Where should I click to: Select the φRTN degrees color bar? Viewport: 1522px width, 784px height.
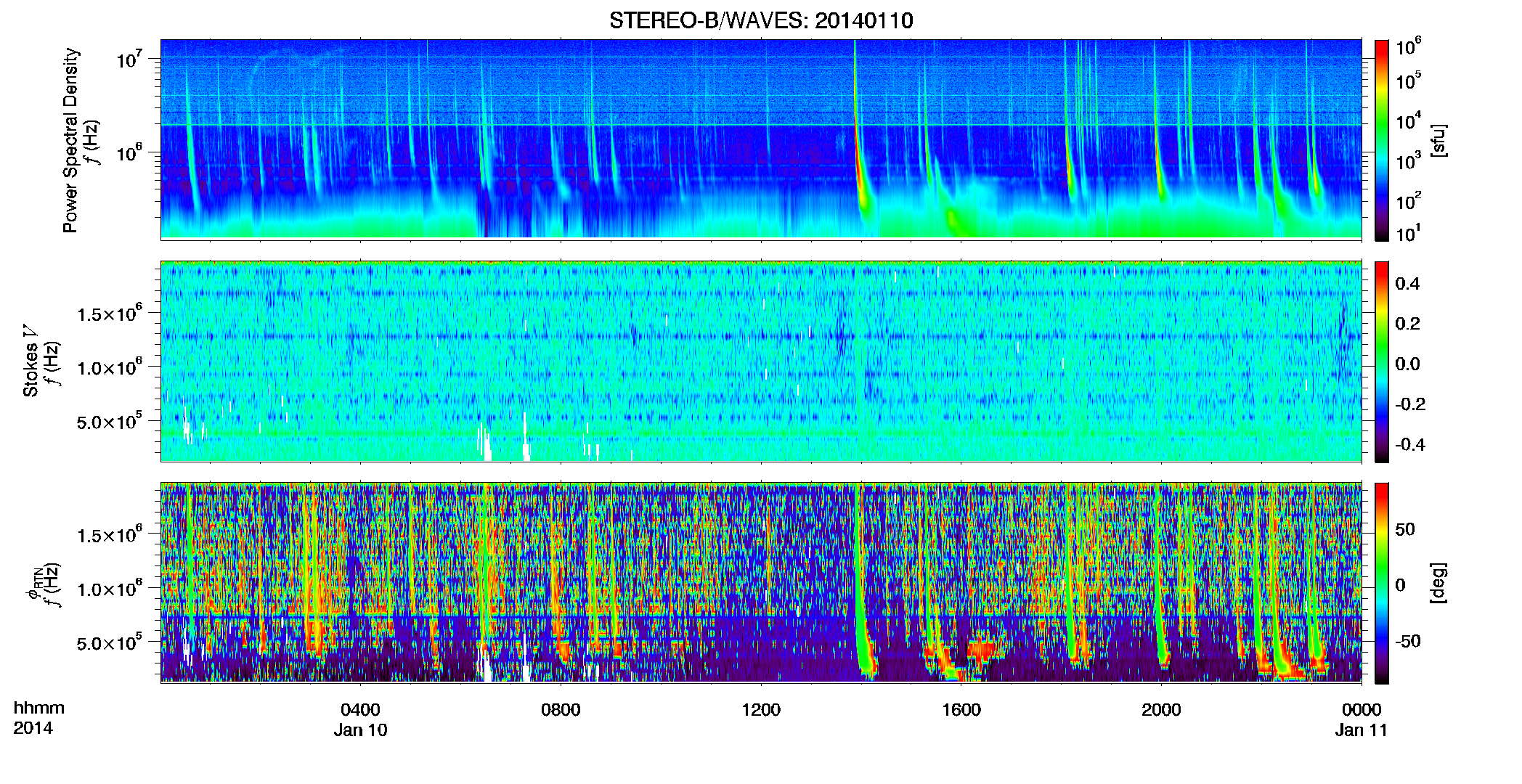[x=1382, y=583]
